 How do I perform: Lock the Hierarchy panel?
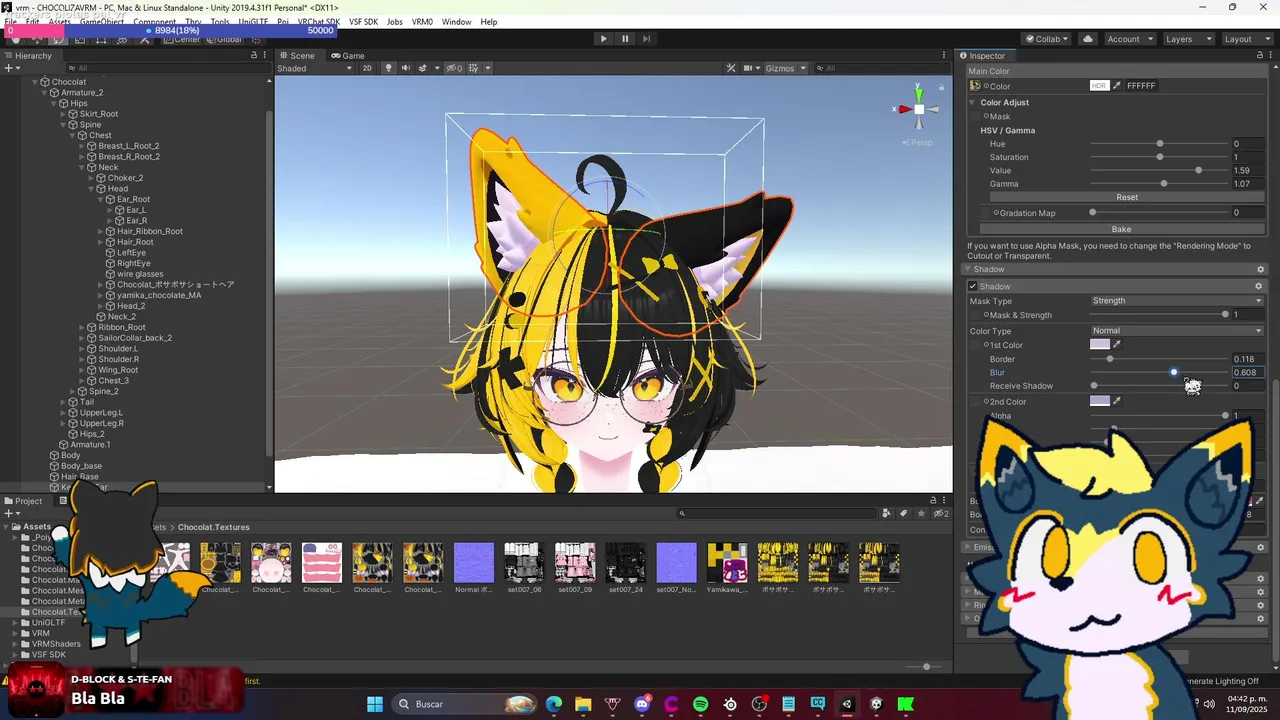[x=254, y=56]
